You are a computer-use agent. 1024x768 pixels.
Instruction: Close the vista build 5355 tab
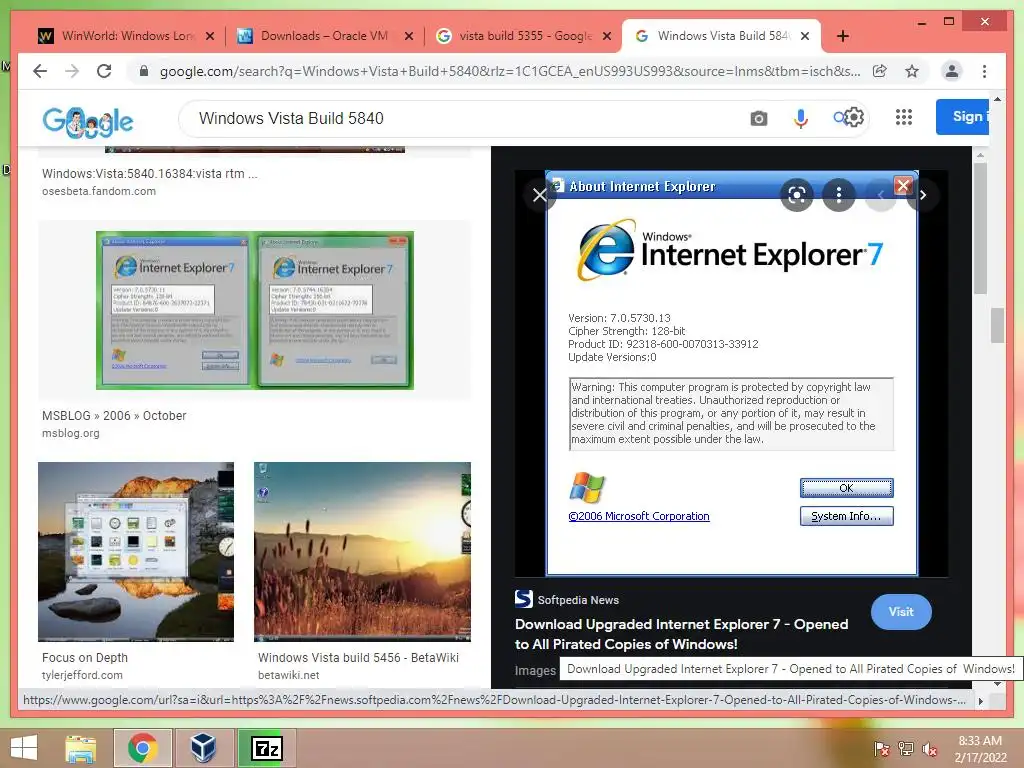coord(607,36)
